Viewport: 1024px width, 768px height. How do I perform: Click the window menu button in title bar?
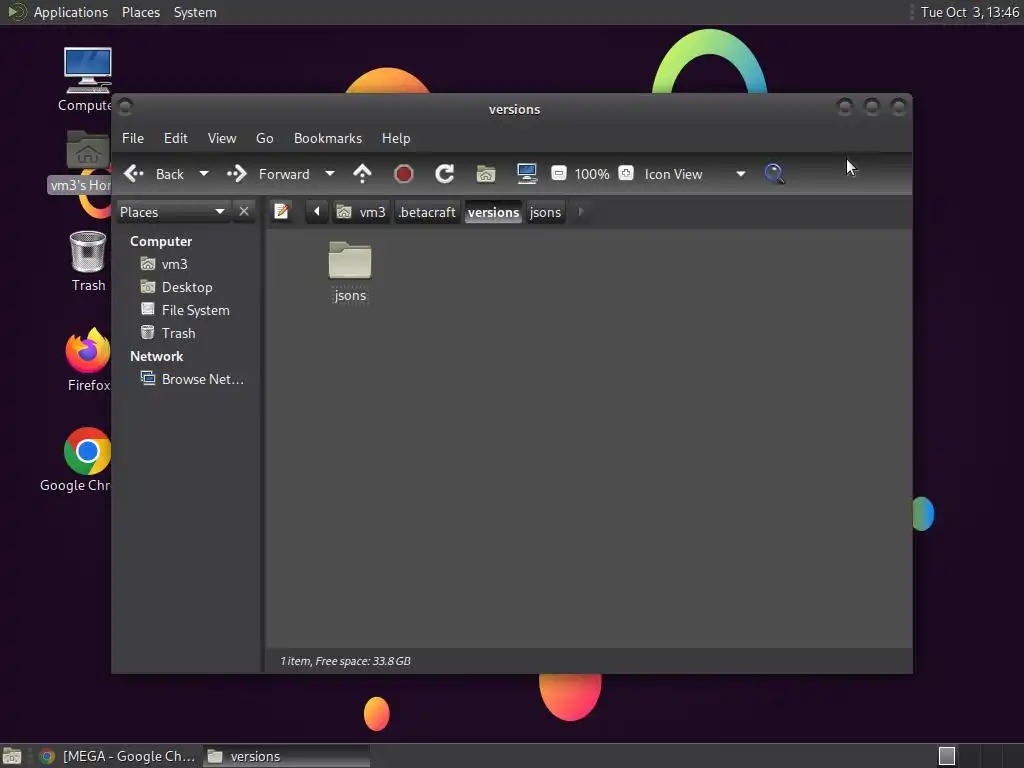(126, 106)
